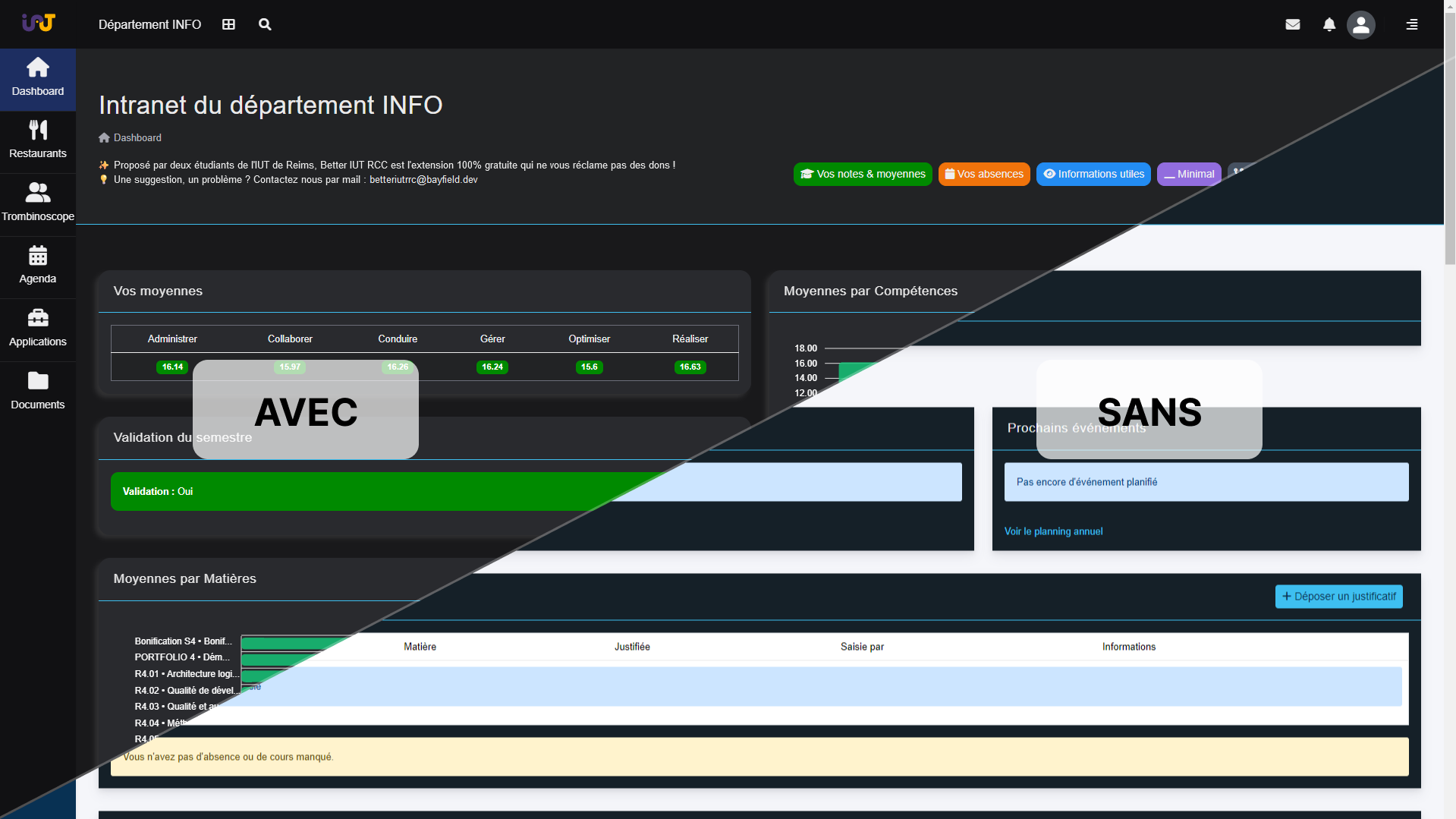Click the Optimiser 15.6 badge

coord(590,367)
